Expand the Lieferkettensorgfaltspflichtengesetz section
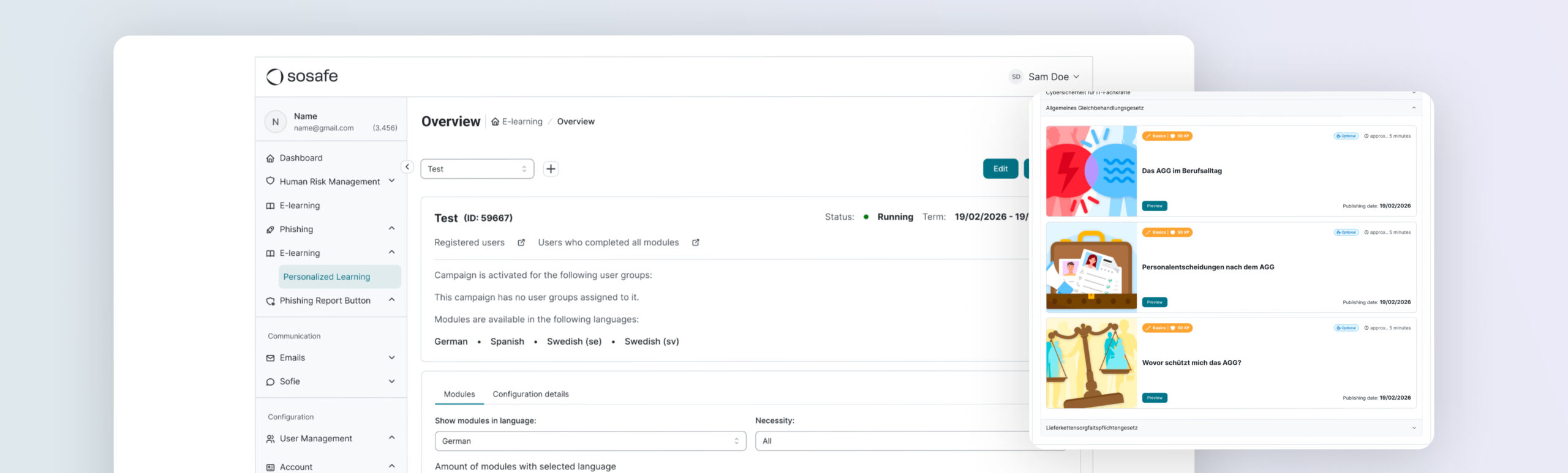The width and height of the screenshot is (1568, 473). click(x=1414, y=428)
